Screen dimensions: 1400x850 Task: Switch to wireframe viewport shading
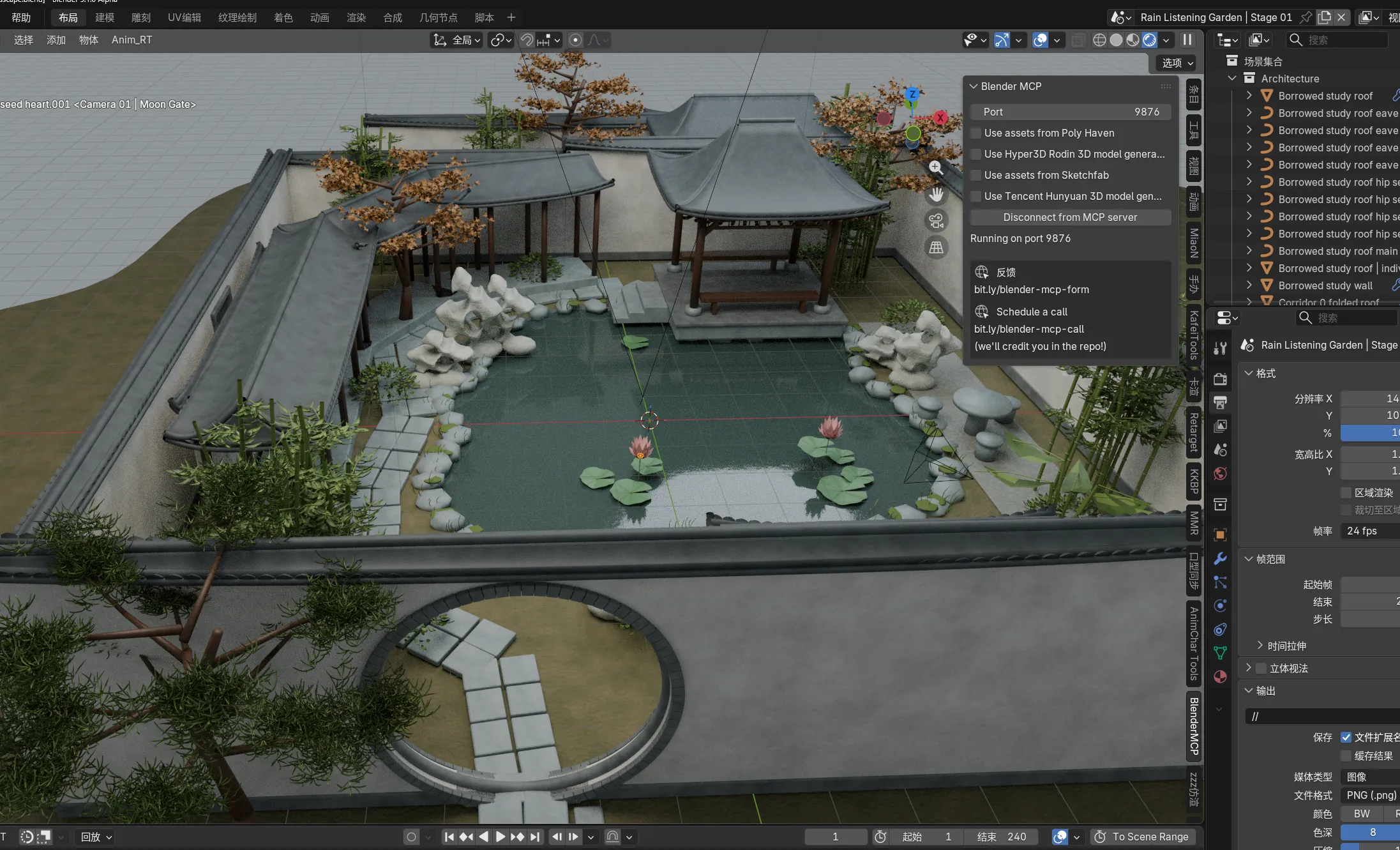pyautogui.click(x=1099, y=40)
